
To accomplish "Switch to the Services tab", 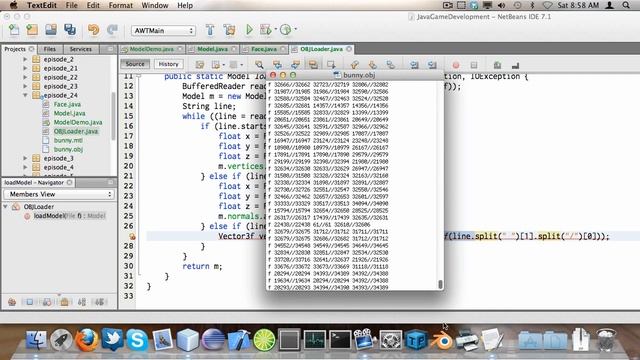I will pos(81,49).
